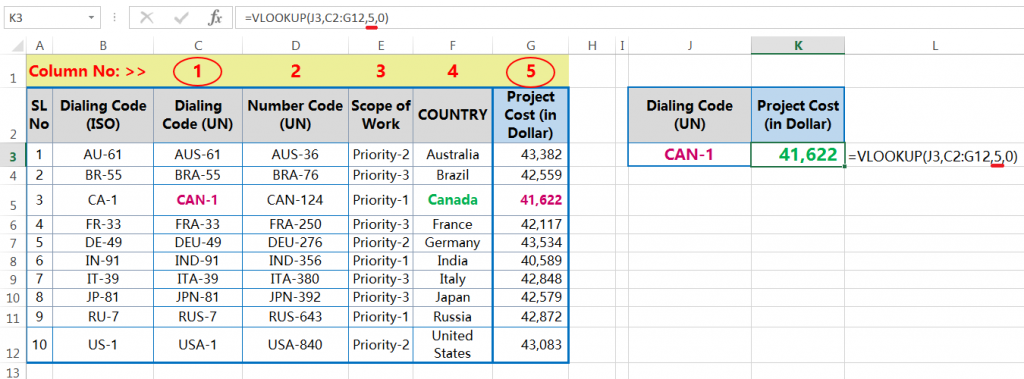
Task: Click the 'COUNTRY' header cell
Action: click(453, 115)
